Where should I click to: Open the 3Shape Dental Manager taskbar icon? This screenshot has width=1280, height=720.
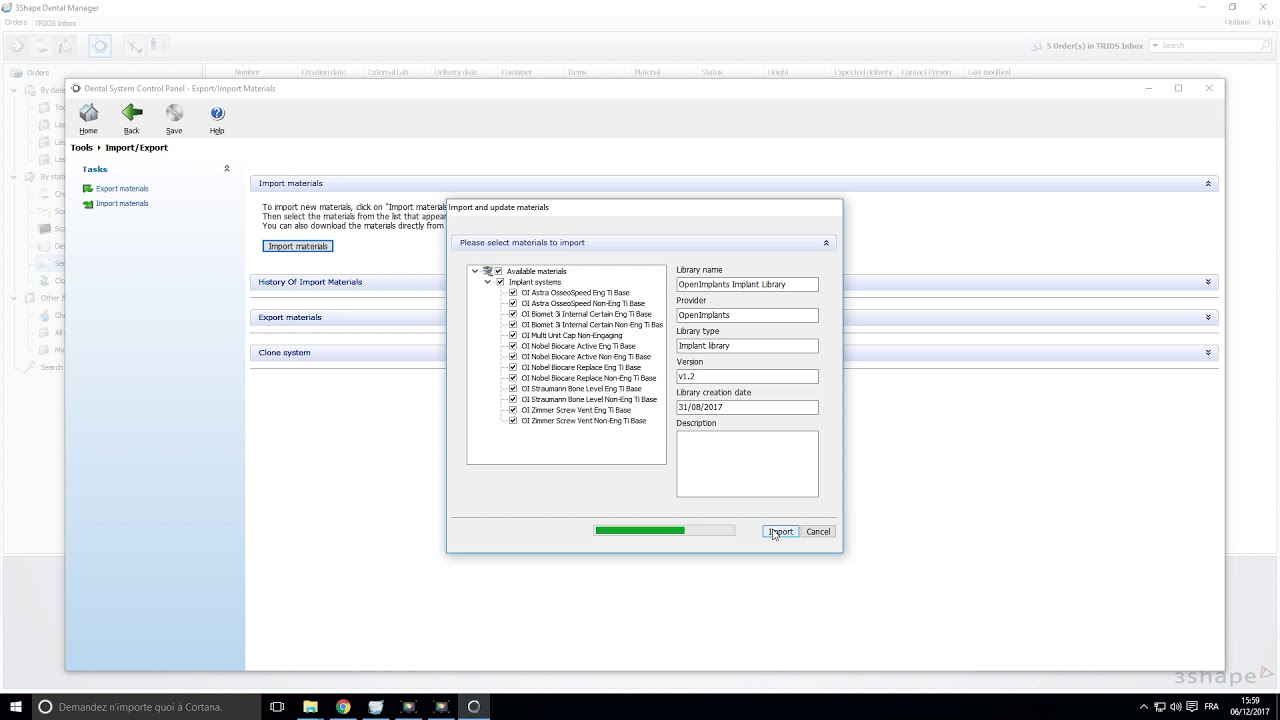[376, 707]
